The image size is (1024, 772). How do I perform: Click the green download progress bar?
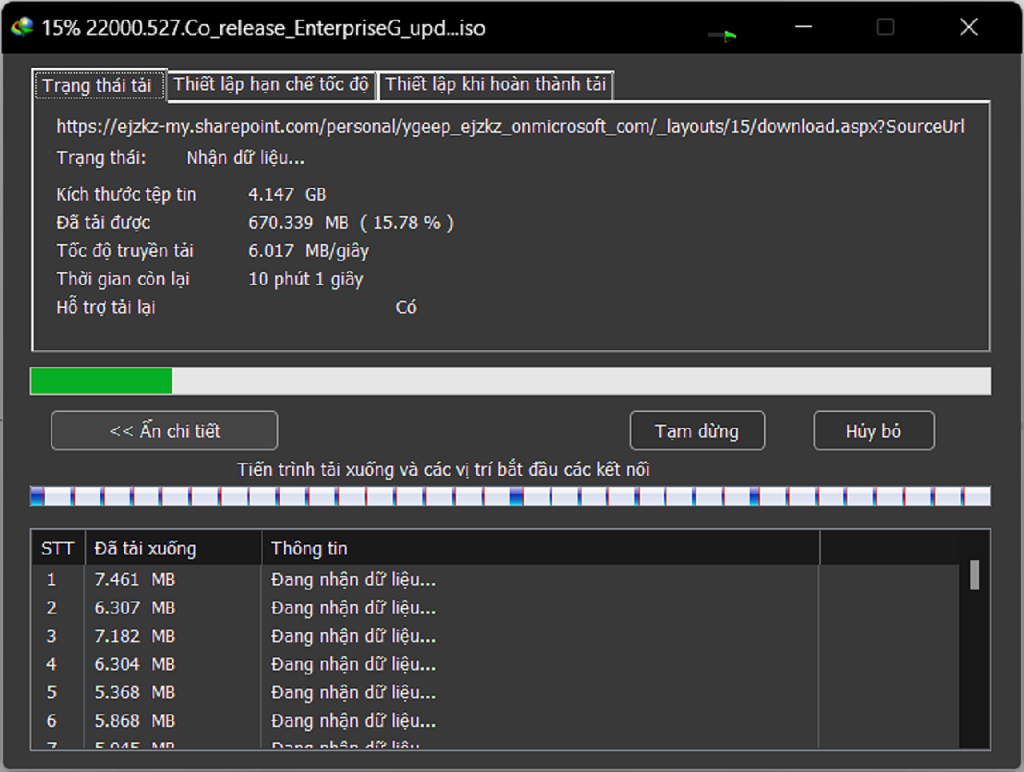point(510,381)
